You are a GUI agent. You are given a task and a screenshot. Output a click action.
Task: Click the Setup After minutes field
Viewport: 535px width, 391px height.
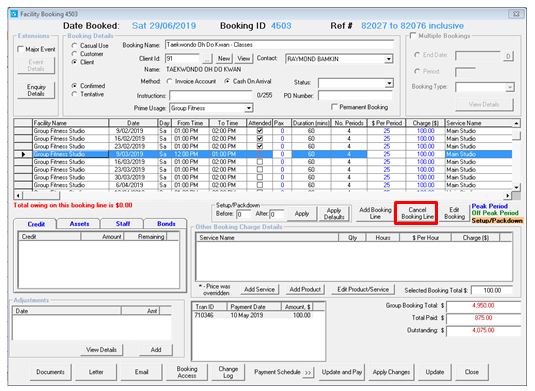coord(277,214)
